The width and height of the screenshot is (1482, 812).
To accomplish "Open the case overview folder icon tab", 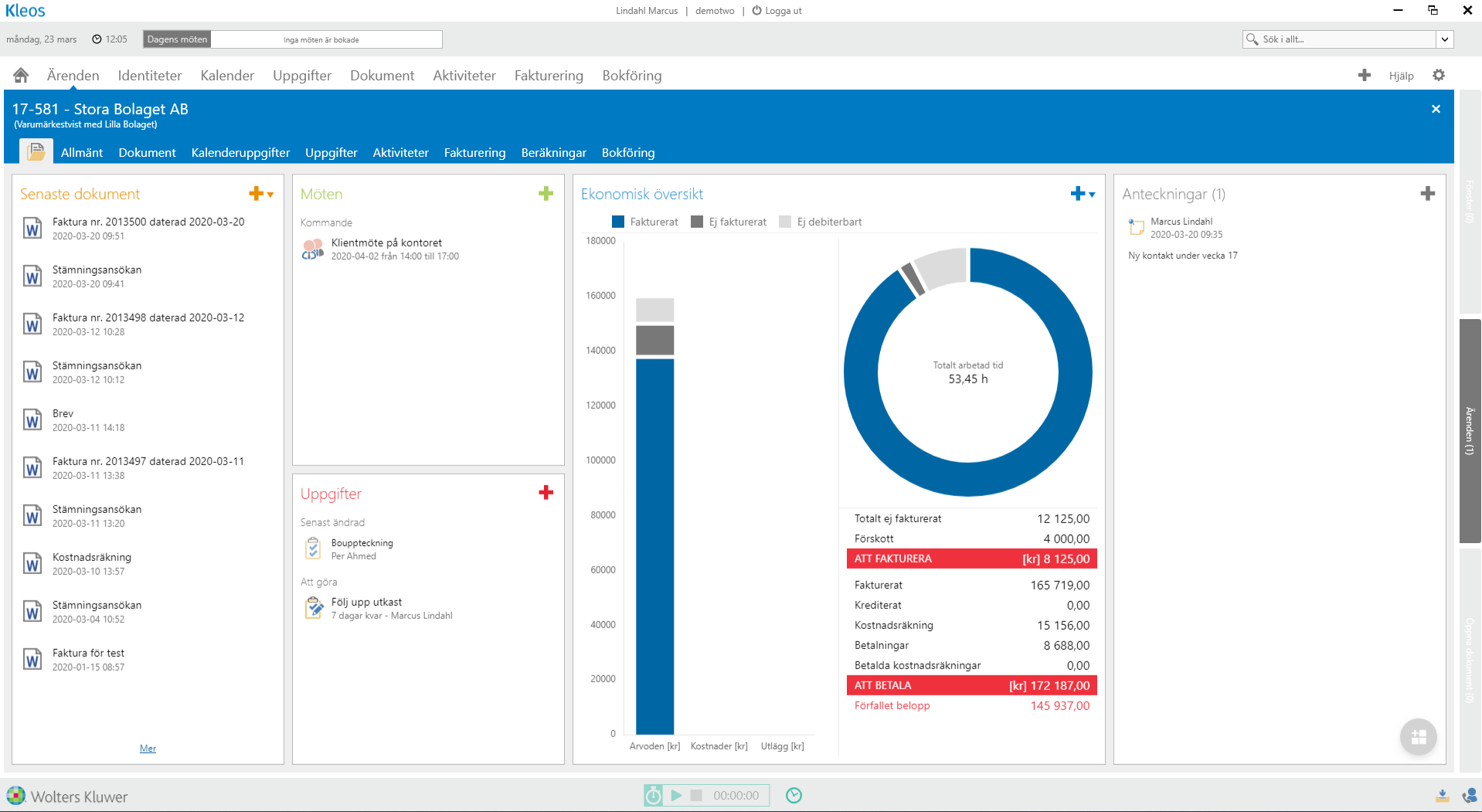I will [36, 152].
